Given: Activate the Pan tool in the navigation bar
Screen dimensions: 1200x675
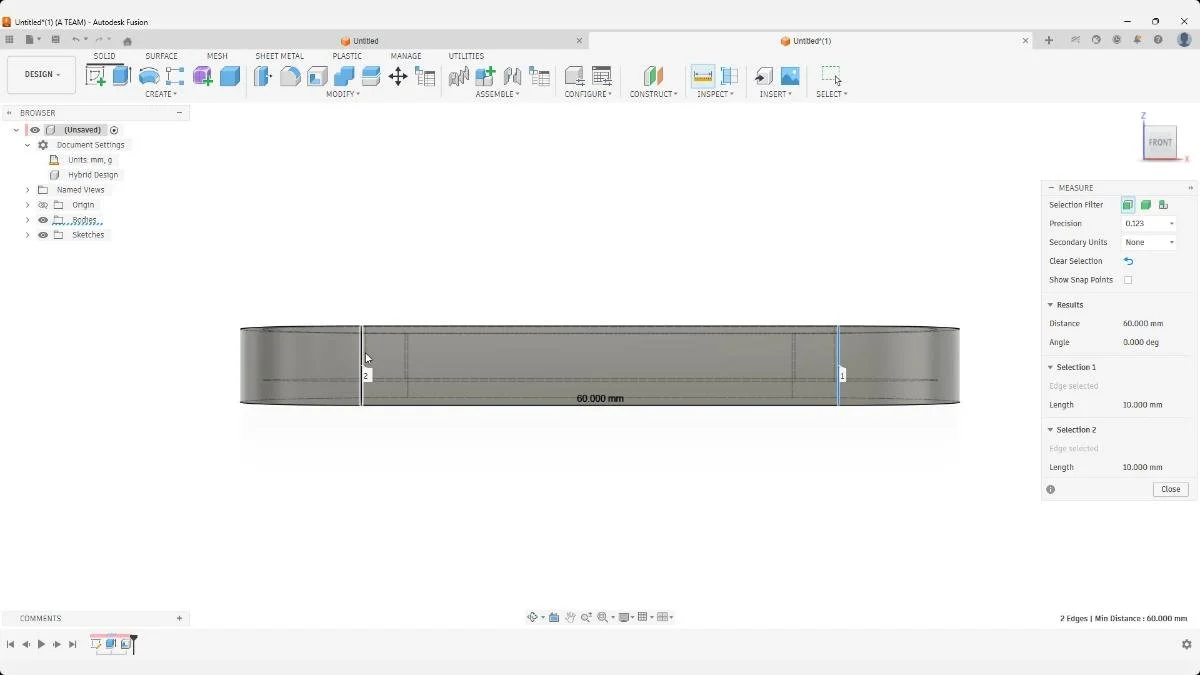Looking at the screenshot, I should click(x=570, y=617).
